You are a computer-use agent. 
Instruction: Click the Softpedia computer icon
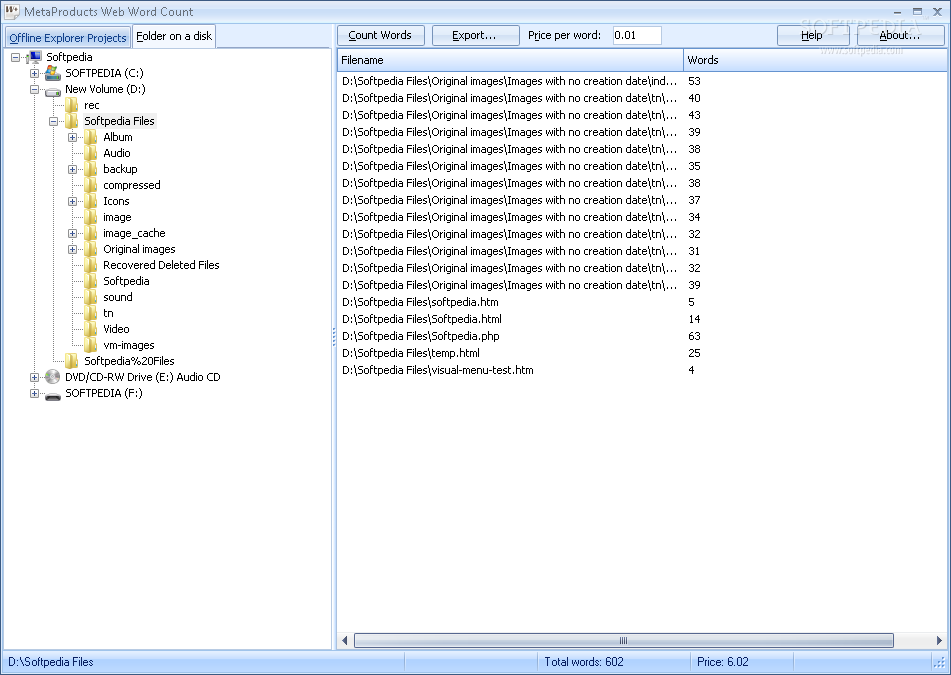[x=34, y=57]
